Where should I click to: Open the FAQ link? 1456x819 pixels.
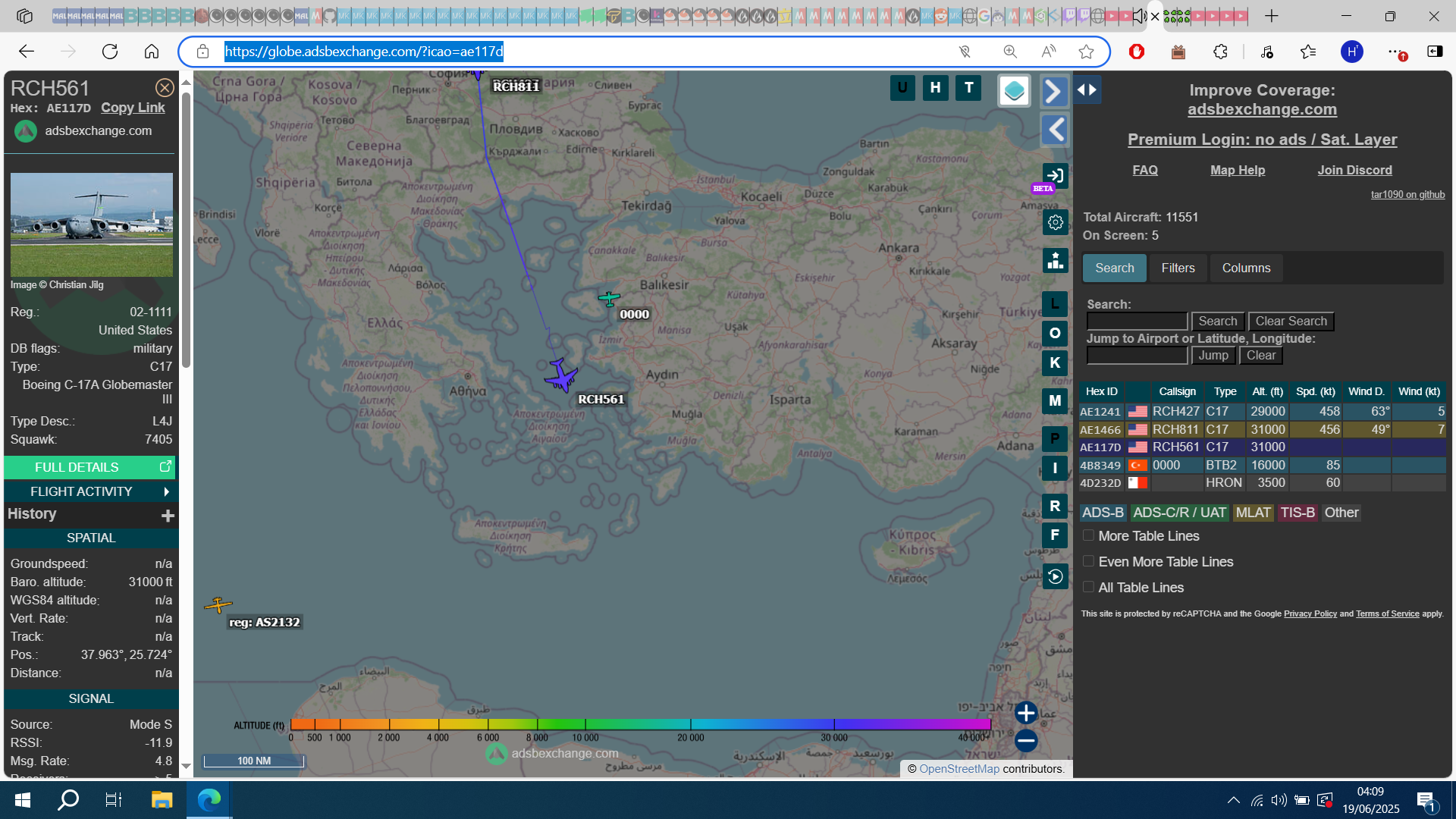point(1144,171)
